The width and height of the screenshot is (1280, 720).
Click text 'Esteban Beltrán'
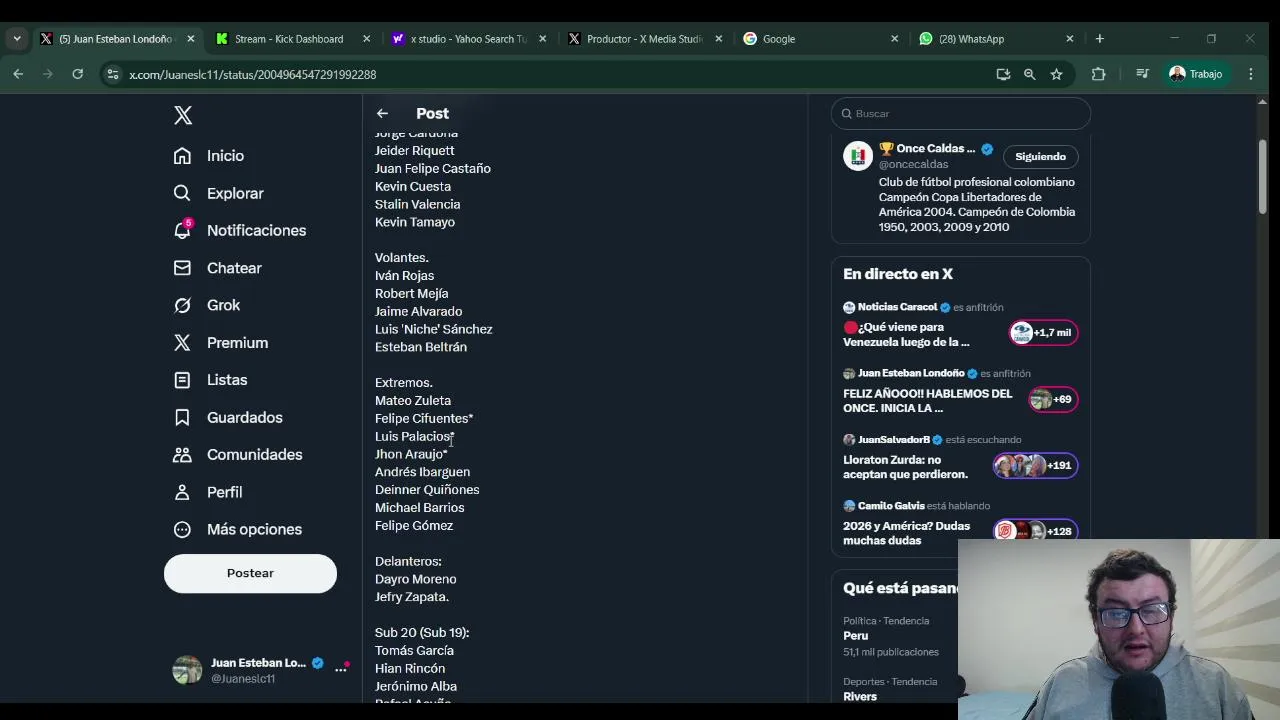(x=421, y=347)
